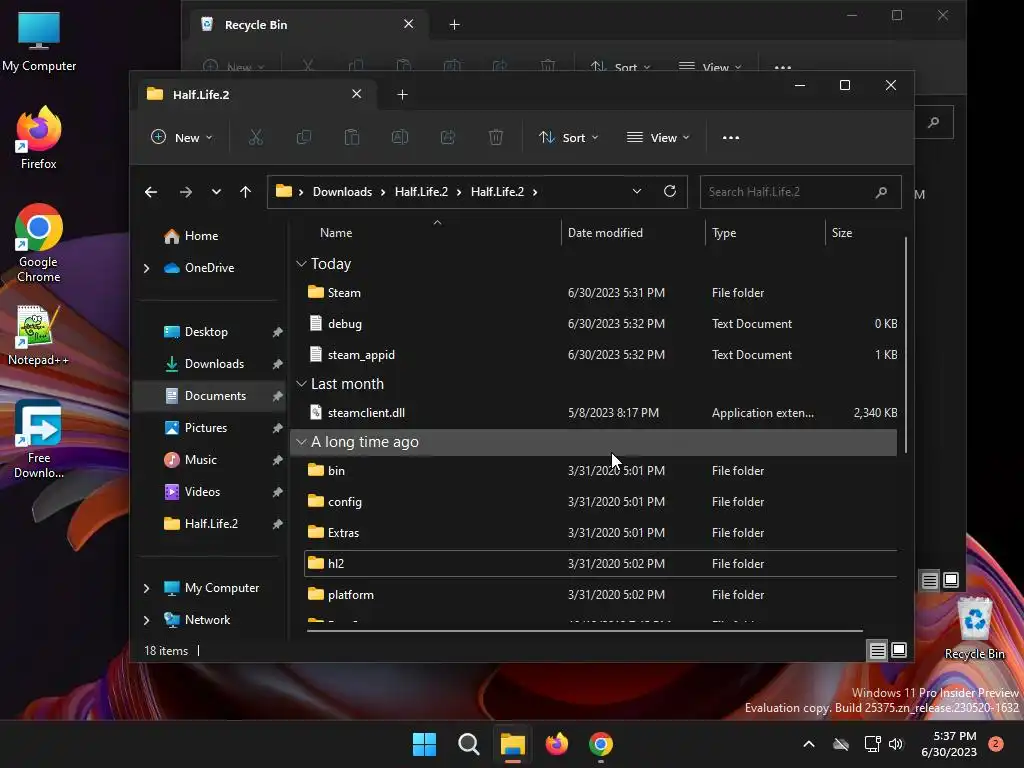Open Downloads in navigation pane

209,364
